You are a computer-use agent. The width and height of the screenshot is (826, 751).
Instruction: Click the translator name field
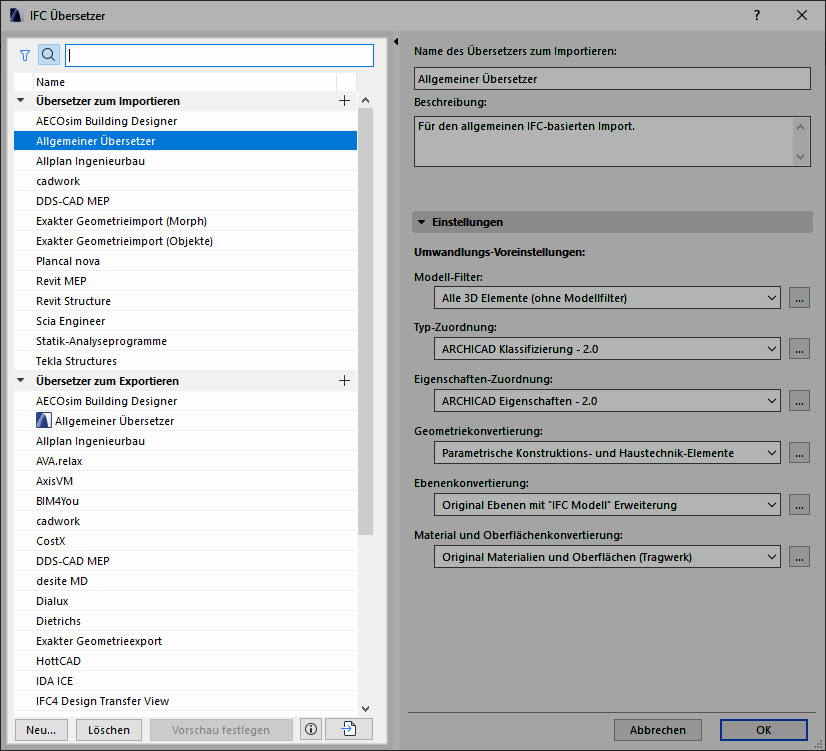point(612,78)
